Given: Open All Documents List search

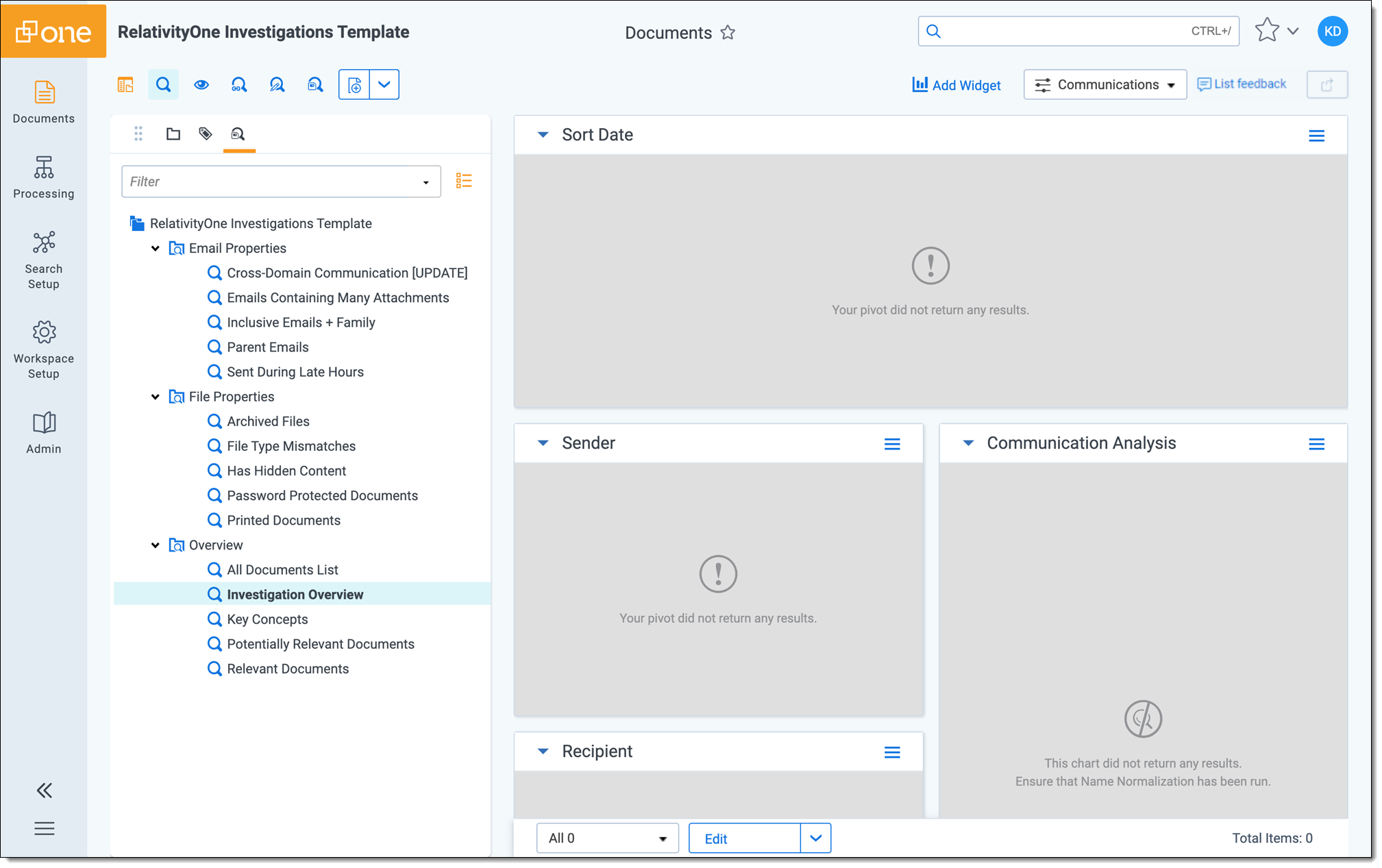Looking at the screenshot, I should click(x=282, y=570).
